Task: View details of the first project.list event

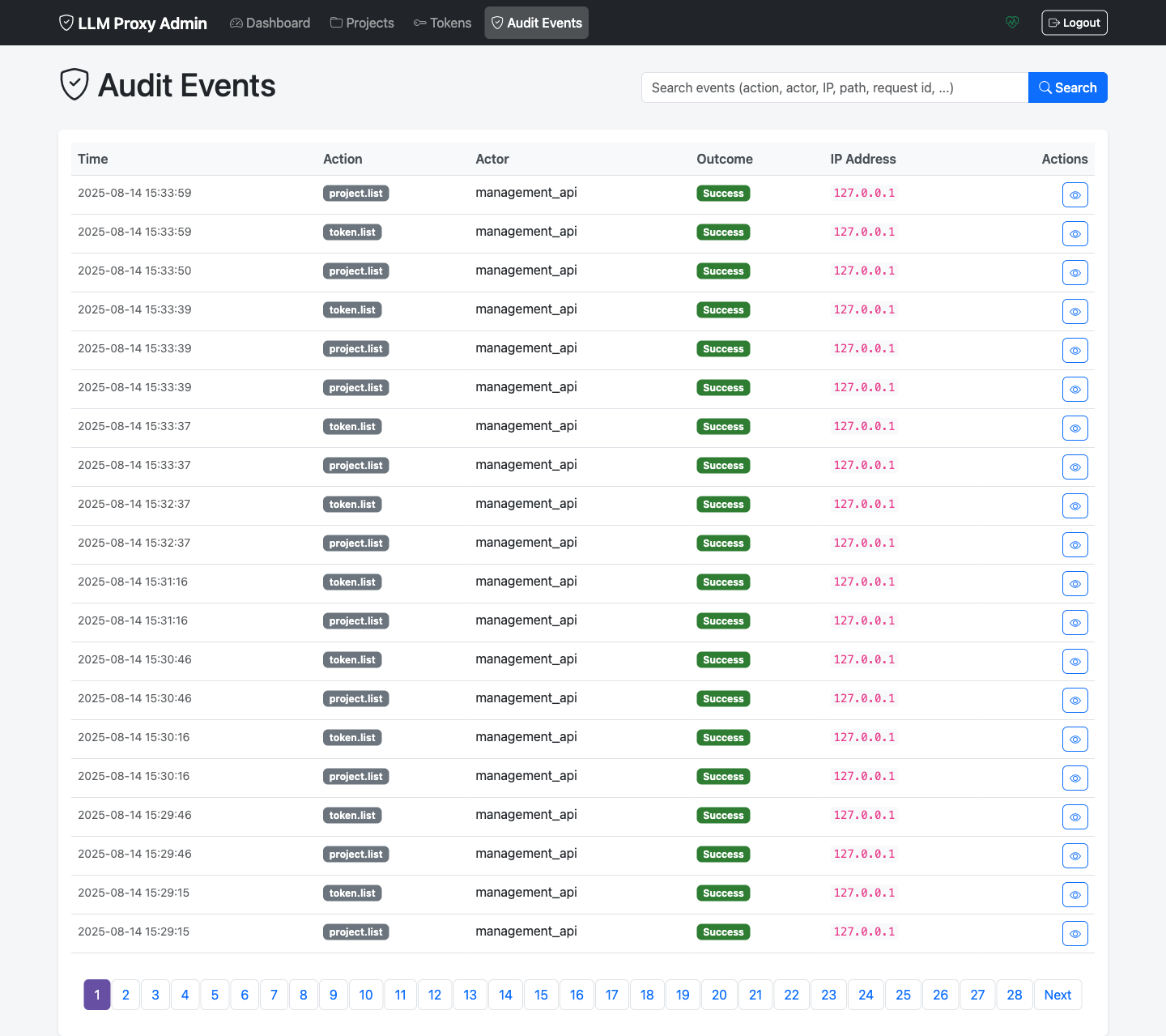Action: pyautogui.click(x=1075, y=194)
